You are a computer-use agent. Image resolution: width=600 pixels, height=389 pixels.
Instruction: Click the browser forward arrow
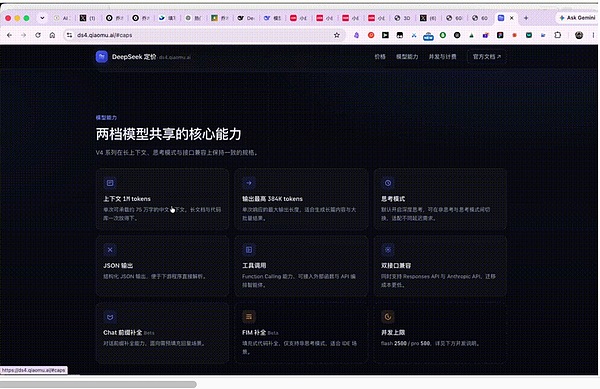click(24, 35)
